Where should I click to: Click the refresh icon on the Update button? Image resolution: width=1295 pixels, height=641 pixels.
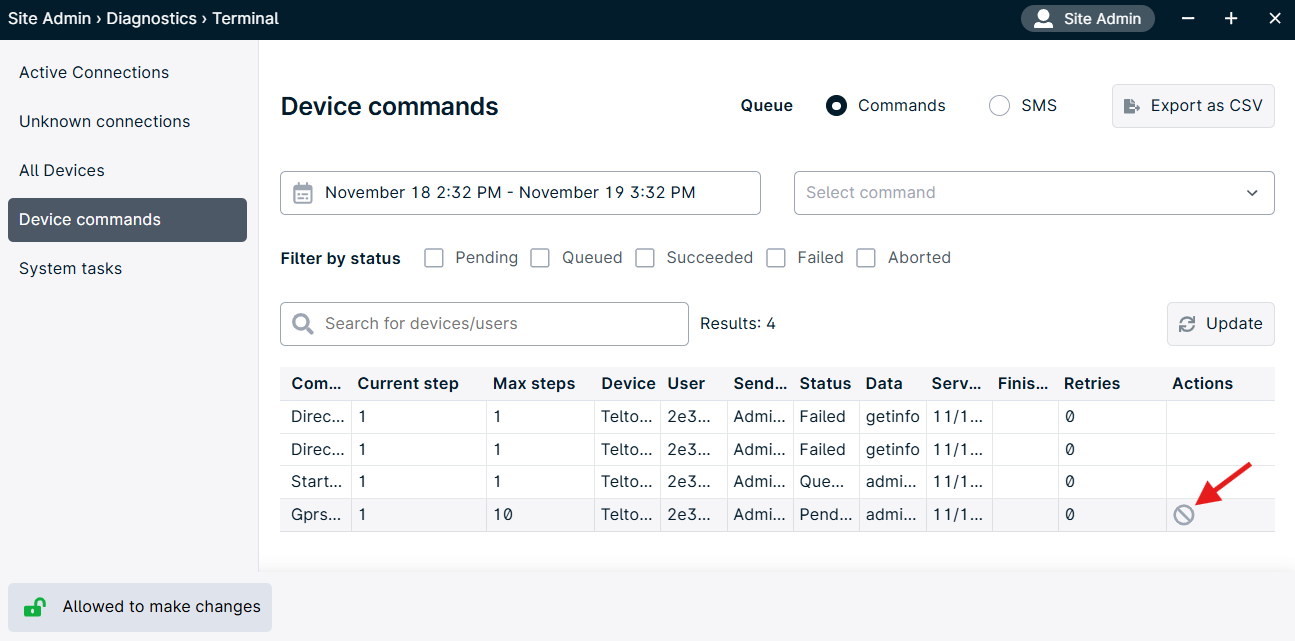coord(1188,323)
